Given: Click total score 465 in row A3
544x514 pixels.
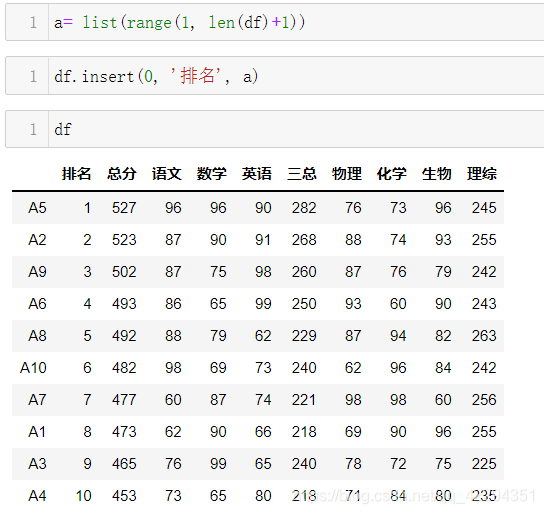Looking at the screenshot, I should point(124,464).
